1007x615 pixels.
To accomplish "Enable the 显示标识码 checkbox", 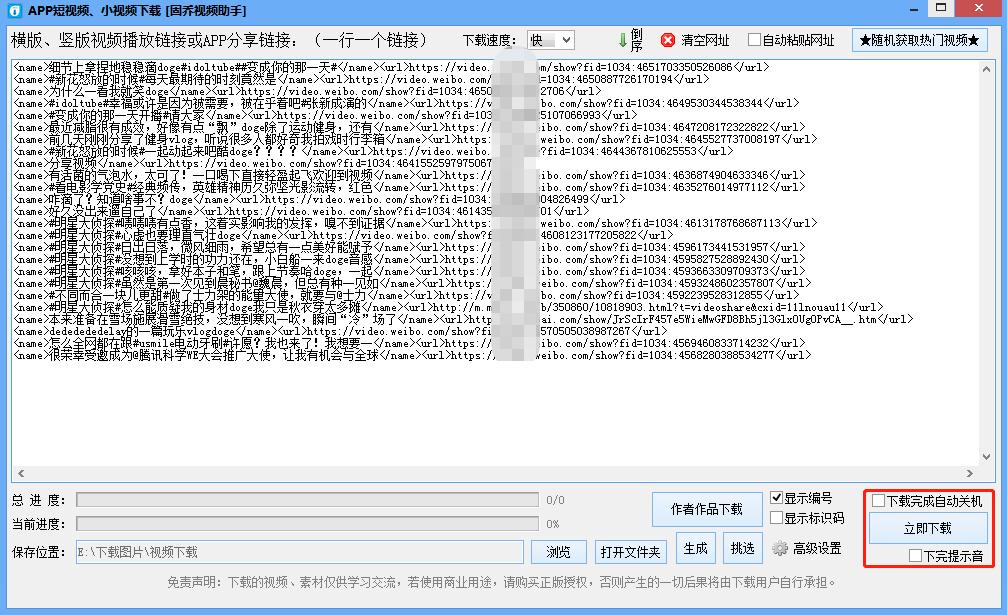I will (x=776, y=517).
